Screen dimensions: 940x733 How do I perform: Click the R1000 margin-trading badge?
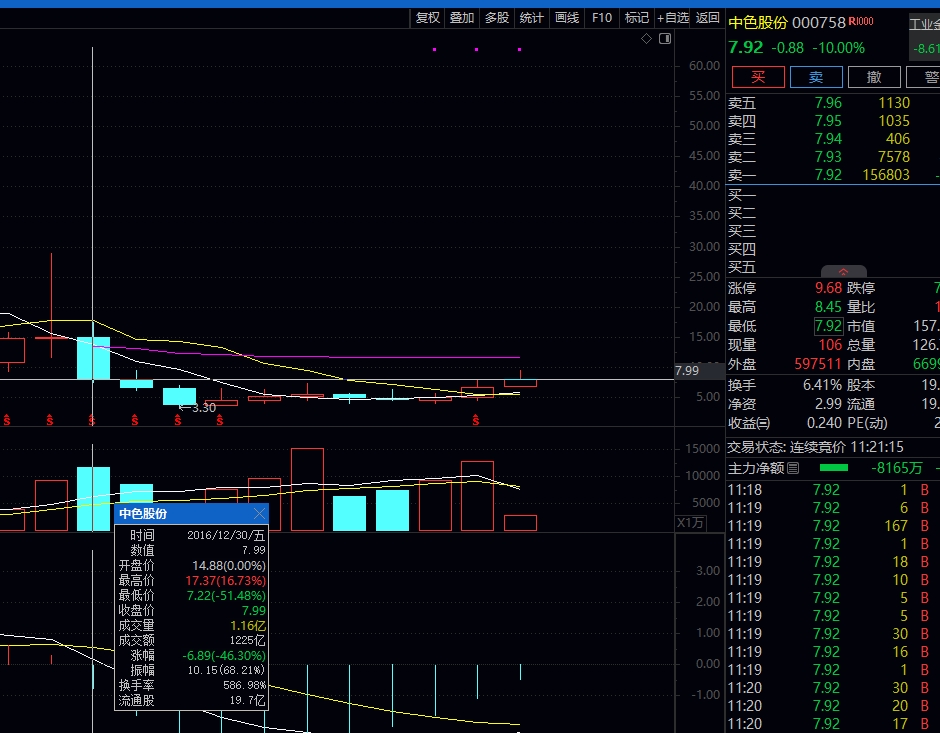click(x=861, y=22)
